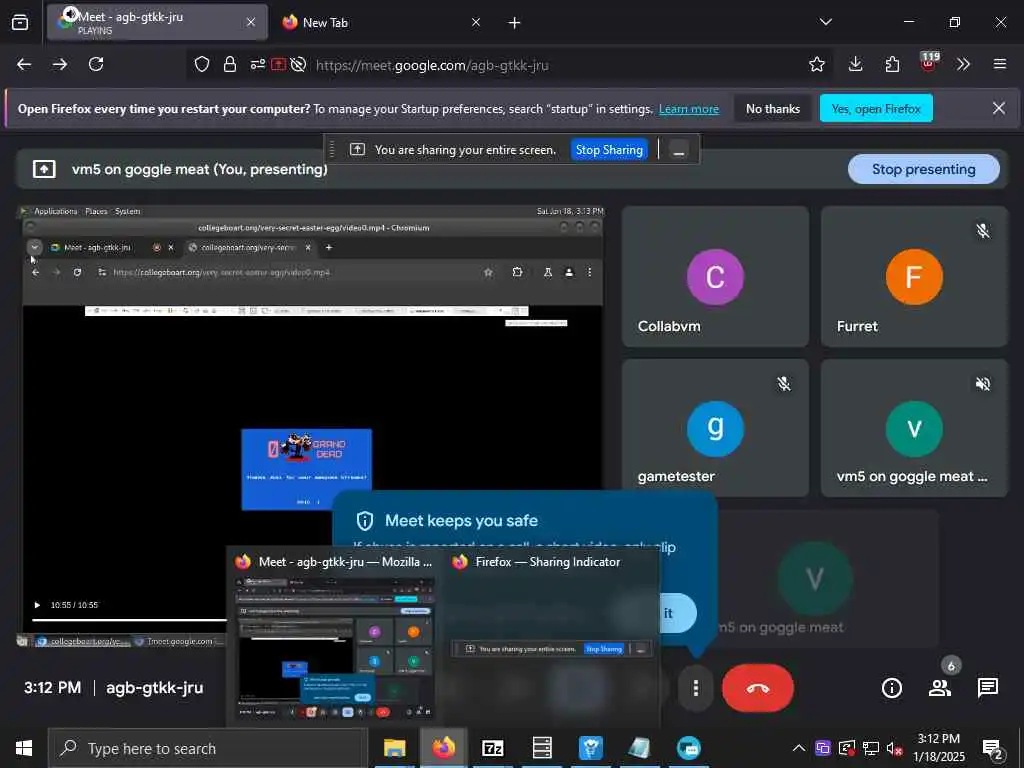Open Firefox downloads panel

[856, 64]
